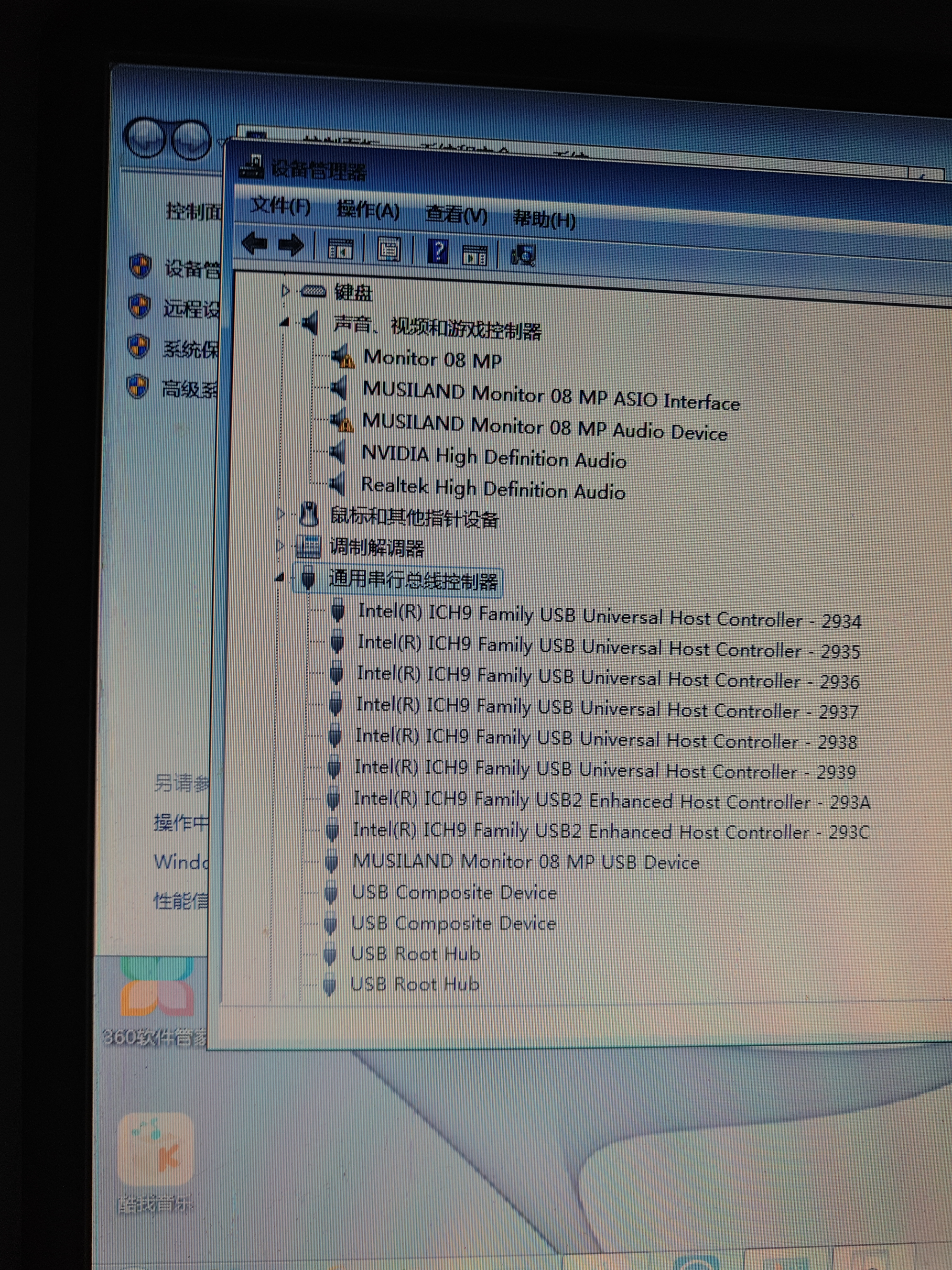
Task: Expand the 调制解调器 category
Action: 280,545
